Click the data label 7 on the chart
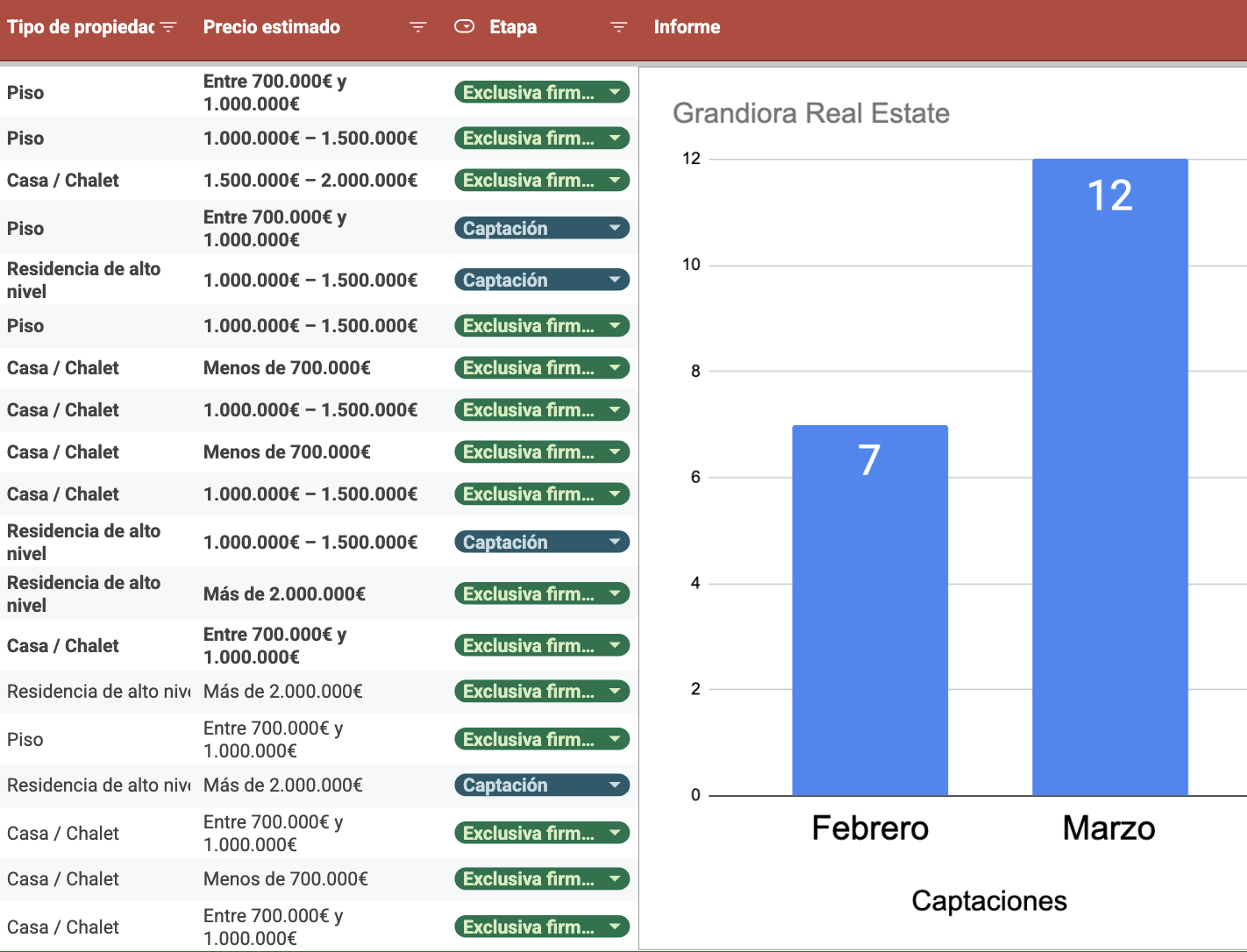Viewport: 1247px width, 952px height. point(868,459)
